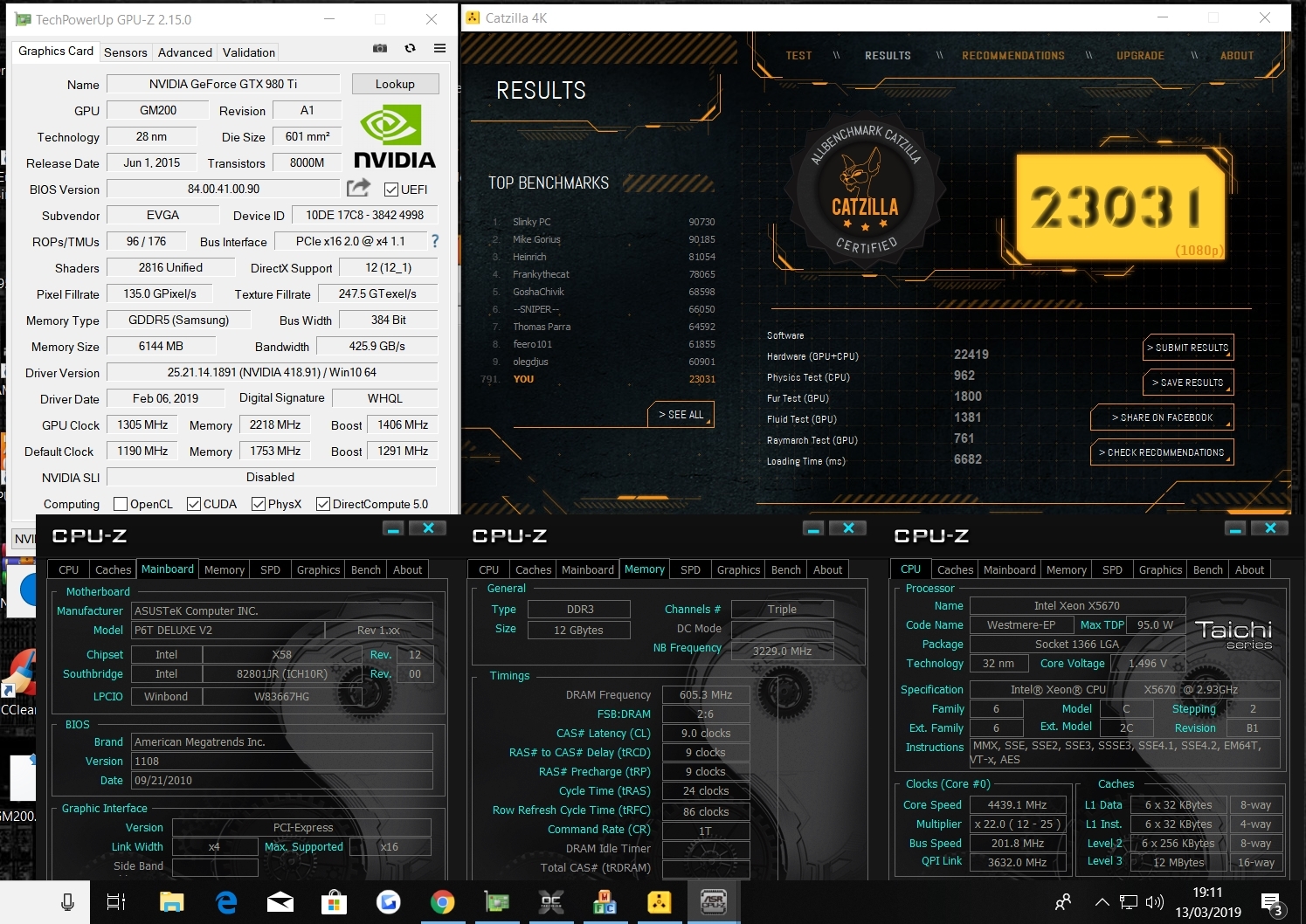Click the GPU-Z screenshot camera icon
Viewport: 1306px width, 924px height.
[380, 48]
